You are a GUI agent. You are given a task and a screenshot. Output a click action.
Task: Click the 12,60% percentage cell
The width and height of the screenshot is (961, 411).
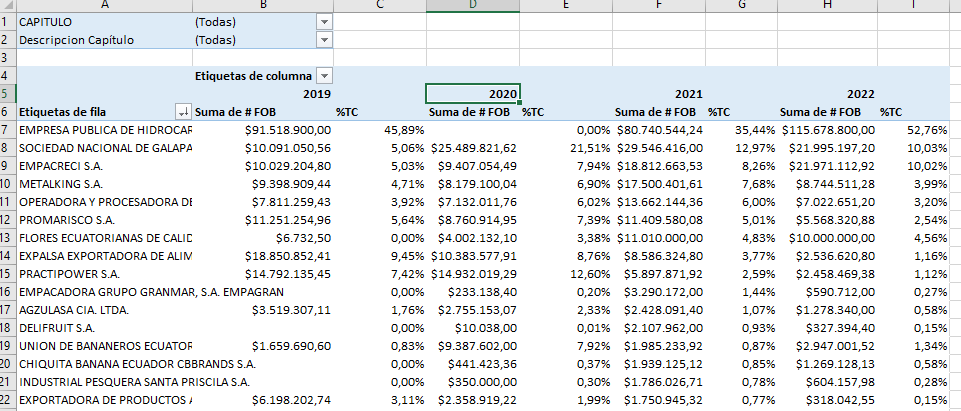click(566, 274)
